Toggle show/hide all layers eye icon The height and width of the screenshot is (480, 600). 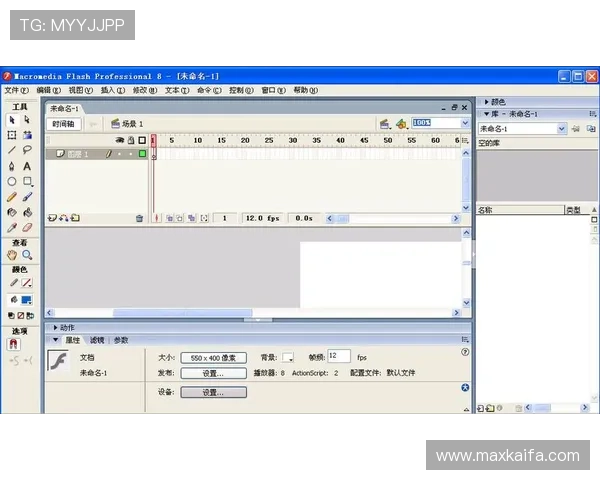pyautogui.click(x=120, y=140)
